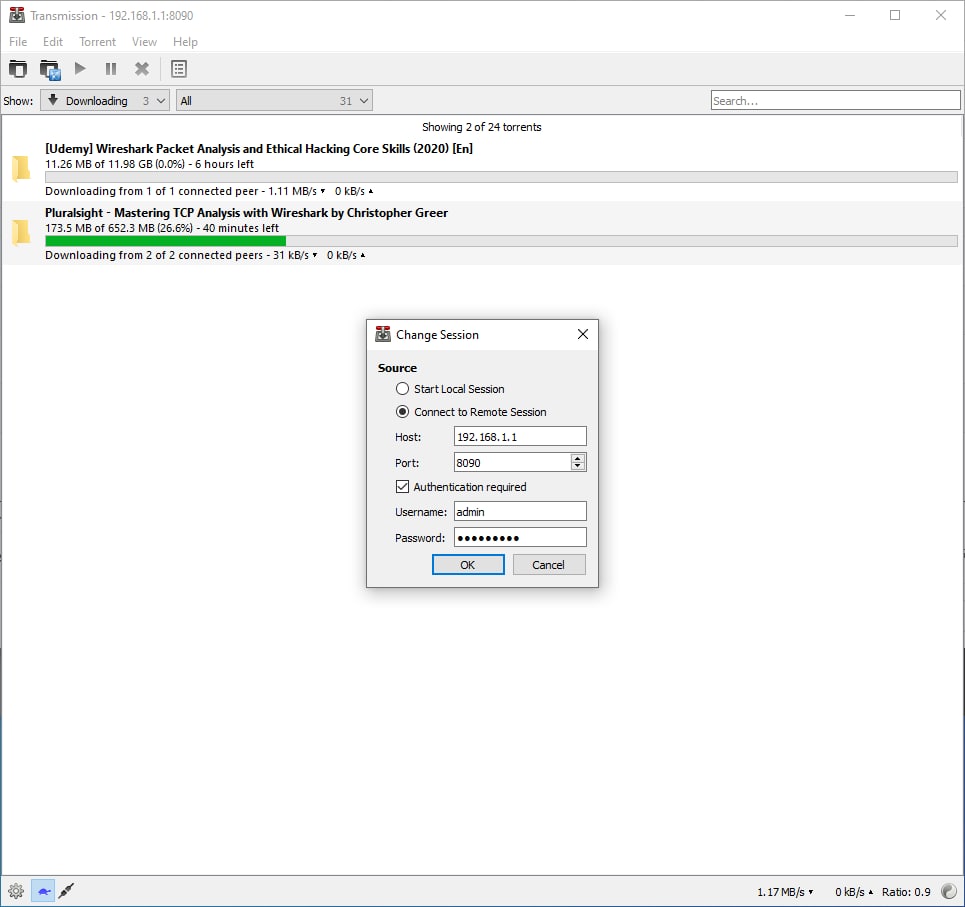Image resolution: width=965 pixels, height=907 pixels.
Task: Click Transmission app icon in title bar
Action: pyautogui.click(x=17, y=15)
